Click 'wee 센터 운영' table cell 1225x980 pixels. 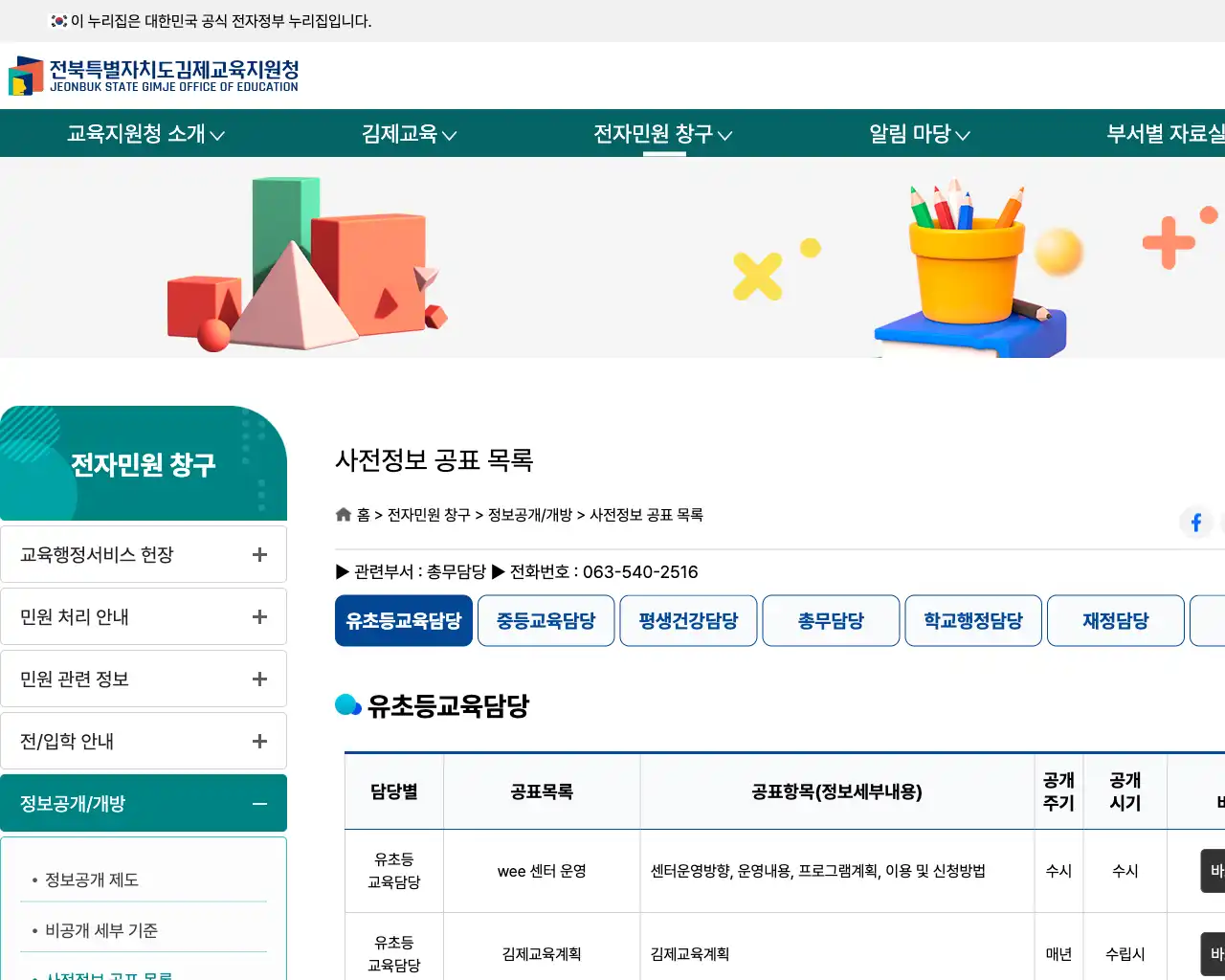pos(542,871)
